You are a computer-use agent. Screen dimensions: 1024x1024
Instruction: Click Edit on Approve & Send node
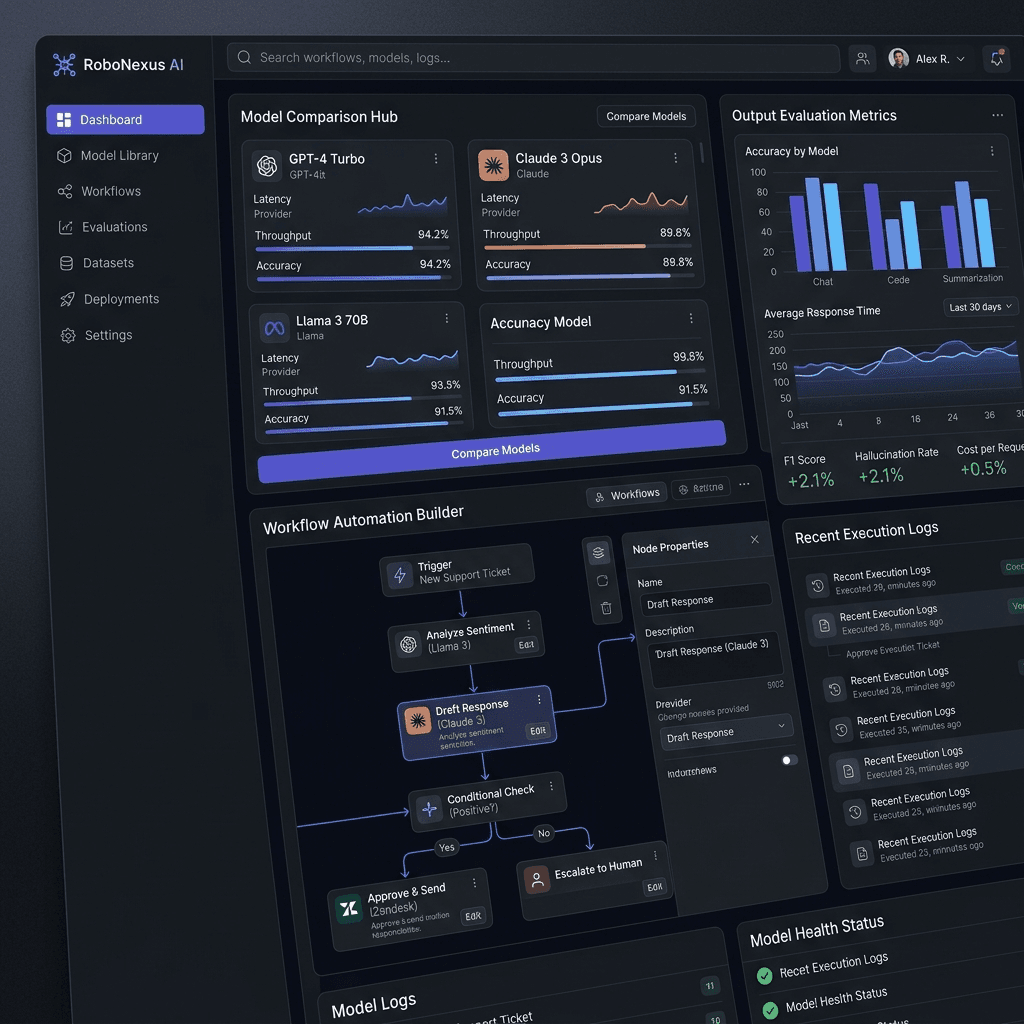tap(473, 916)
